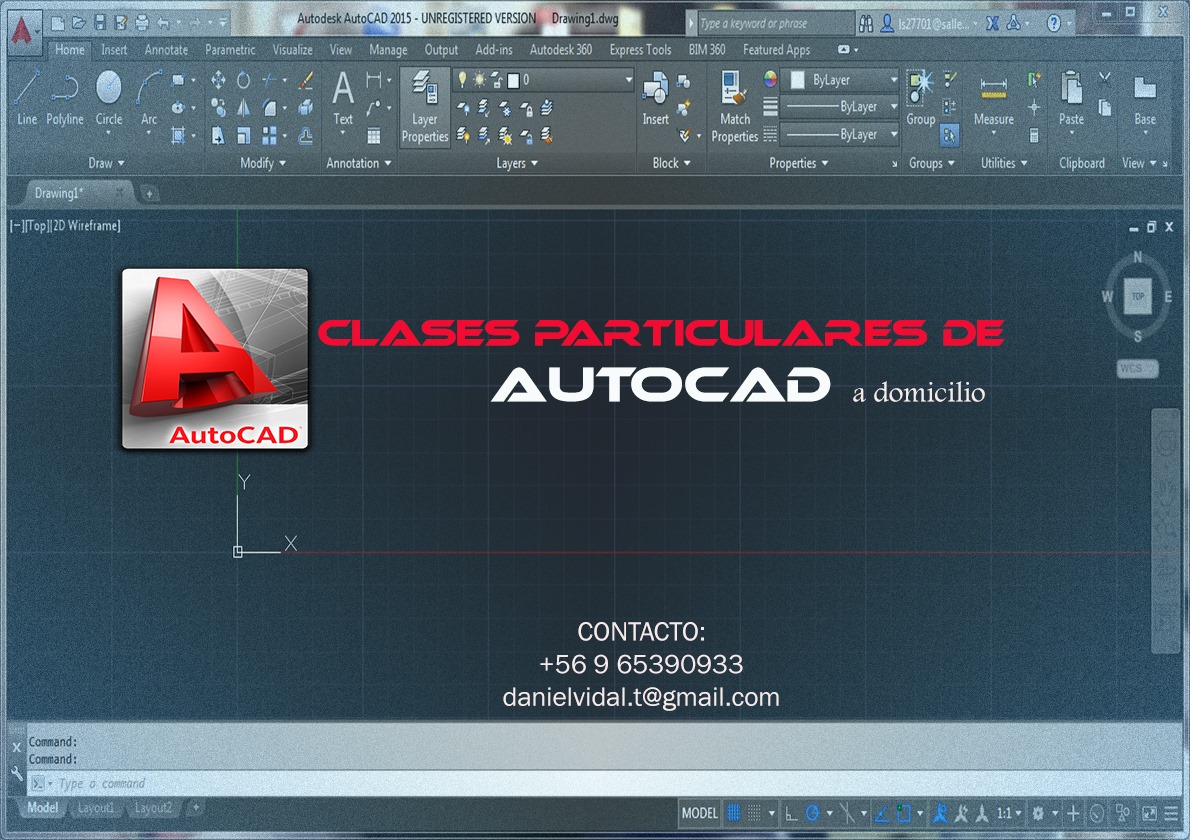The image size is (1190, 840).
Task: Click the Table icon in Annotation panel
Action: tap(373, 136)
